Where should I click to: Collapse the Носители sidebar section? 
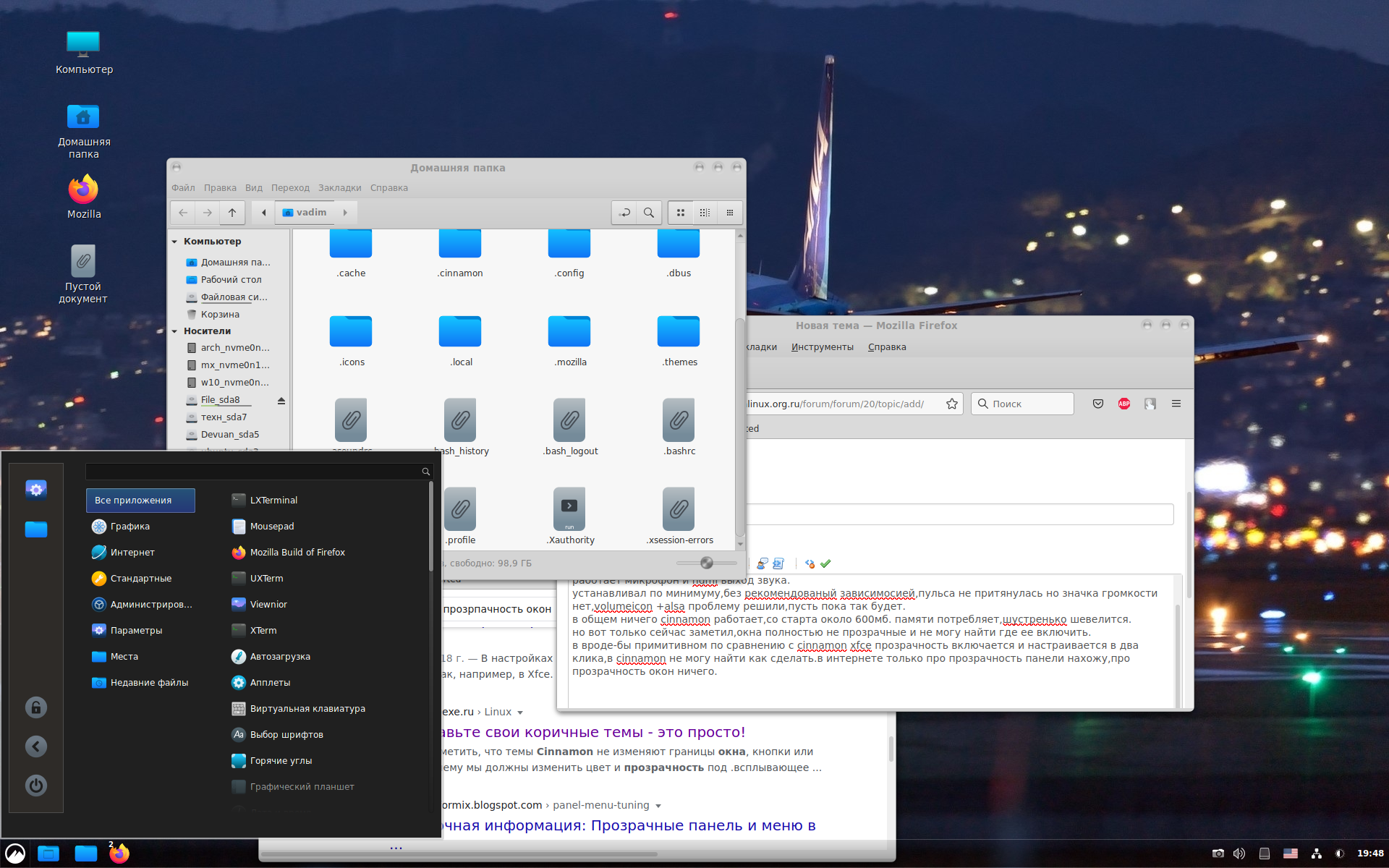(175, 331)
